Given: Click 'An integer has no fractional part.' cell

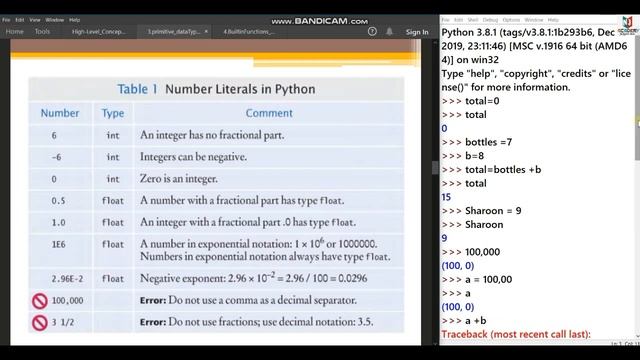Looking at the screenshot, I should point(212,135).
